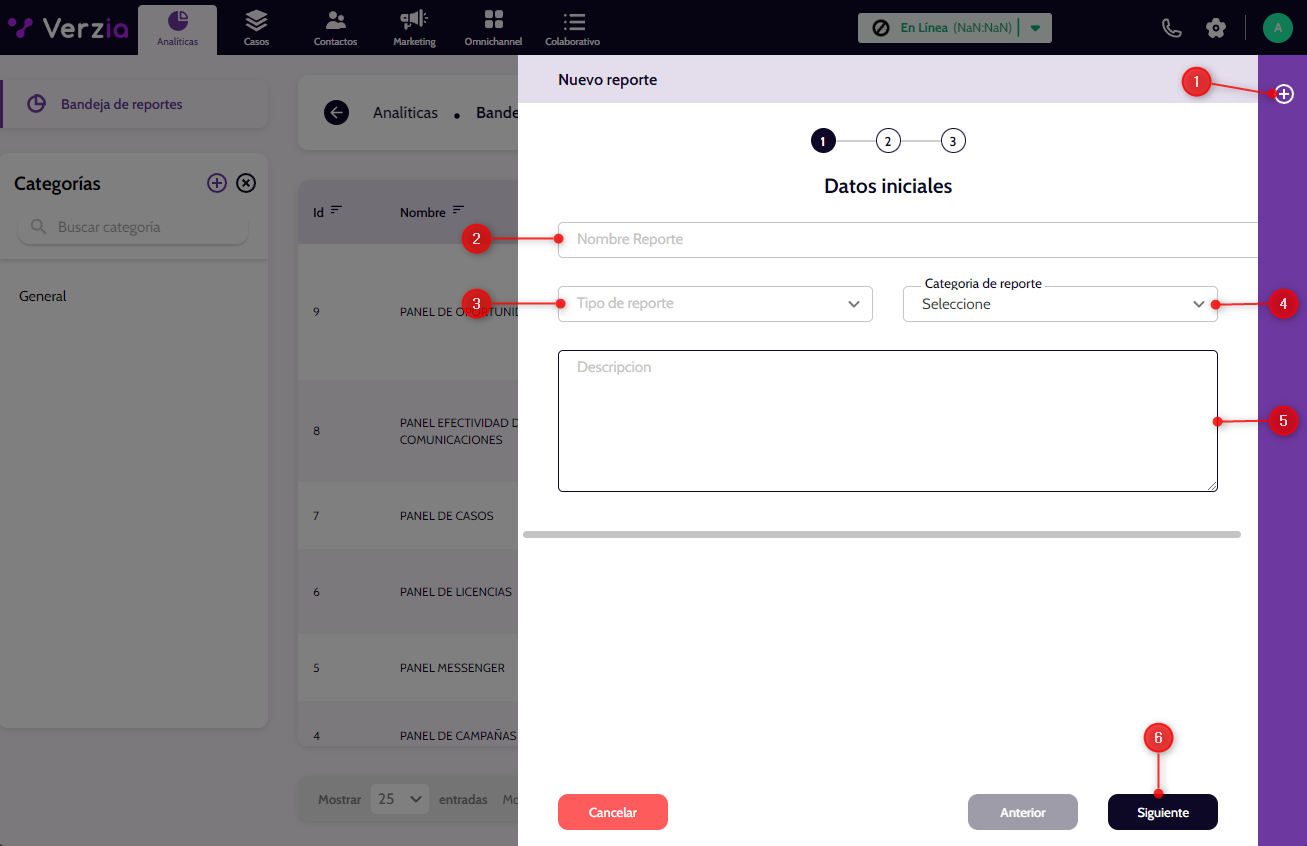The width and height of the screenshot is (1307, 846).
Task: Open the Marketing tab
Action: click(x=414, y=28)
